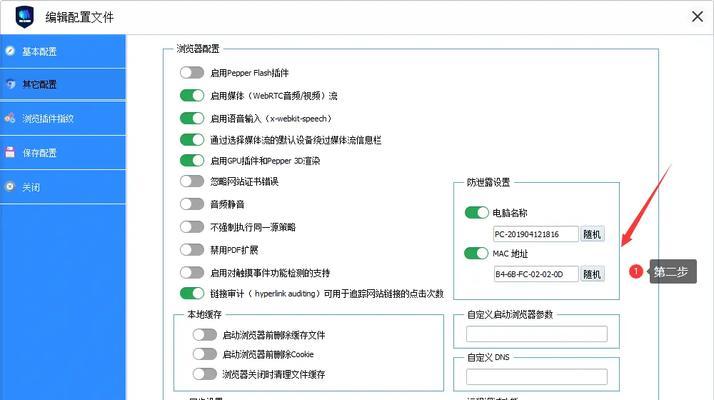Disable hyperlink auditing toggle

click(x=192, y=293)
